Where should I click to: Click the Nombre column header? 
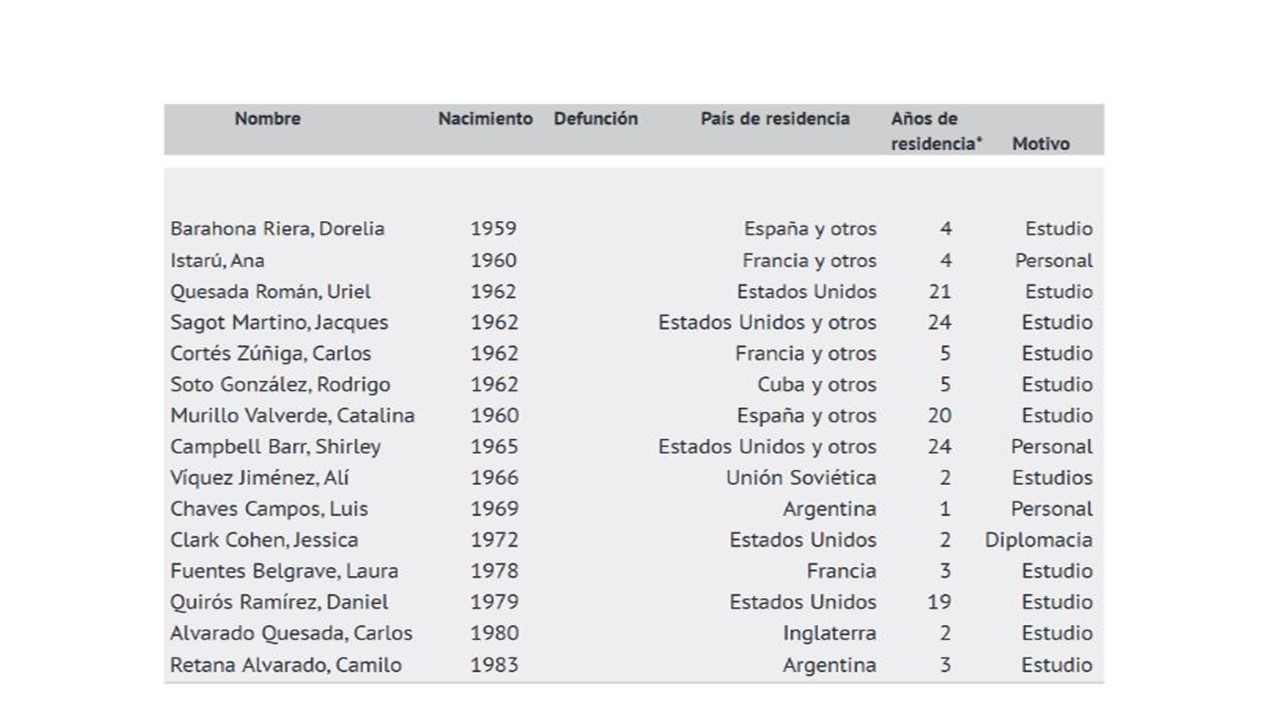(267, 118)
